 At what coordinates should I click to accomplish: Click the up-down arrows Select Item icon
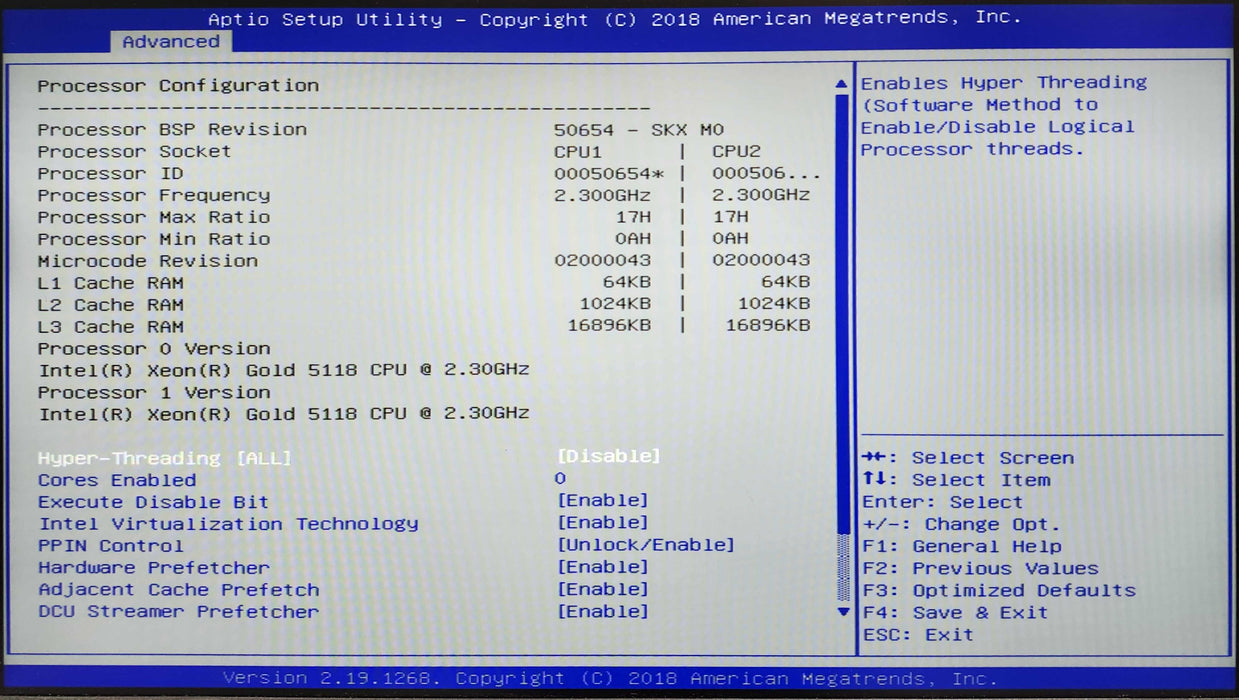tap(872, 480)
